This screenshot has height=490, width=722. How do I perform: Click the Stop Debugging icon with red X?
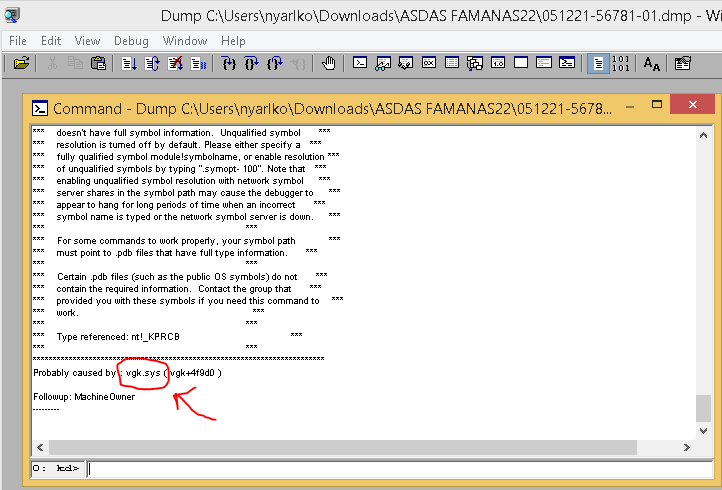(175, 63)
